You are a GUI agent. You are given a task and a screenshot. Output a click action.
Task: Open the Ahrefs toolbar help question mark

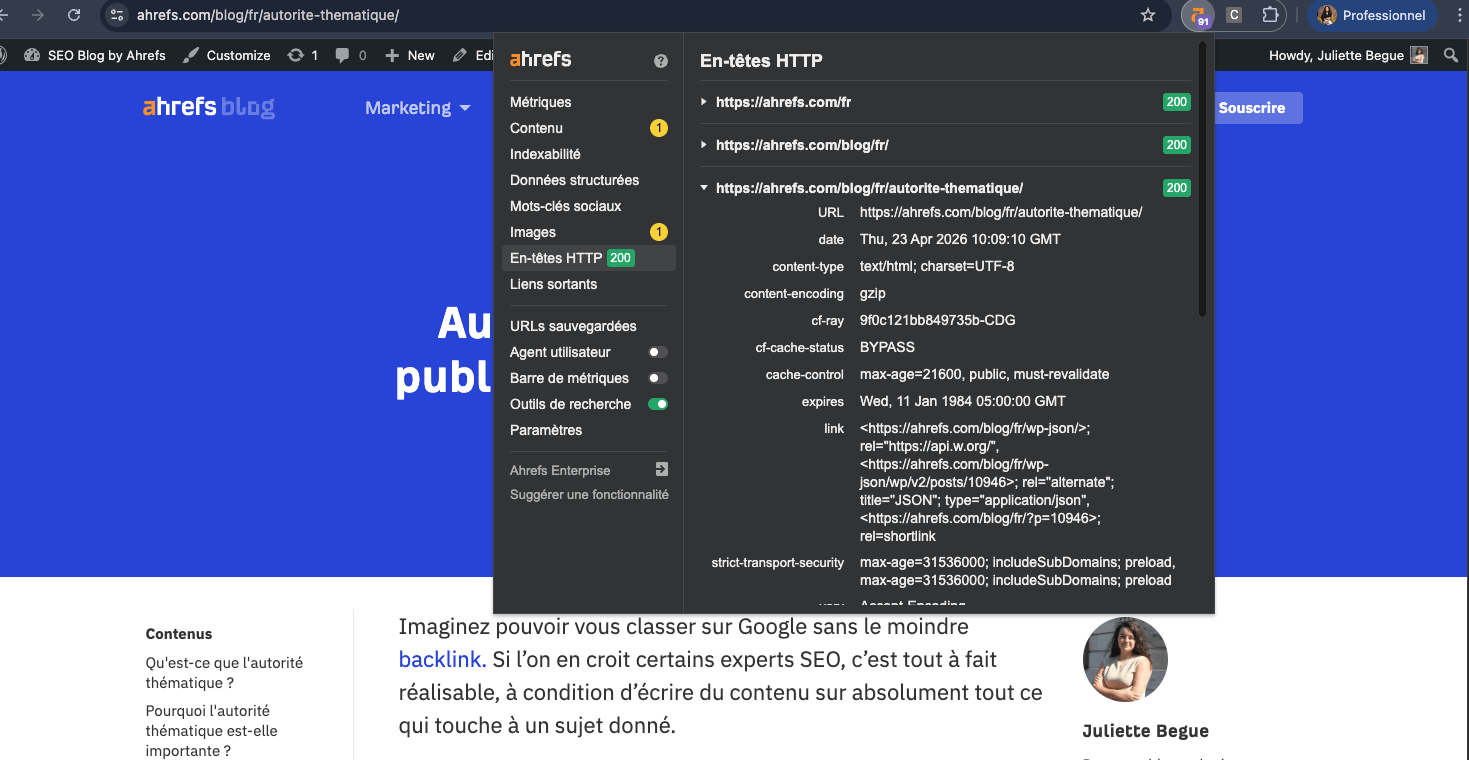[660, 60]
